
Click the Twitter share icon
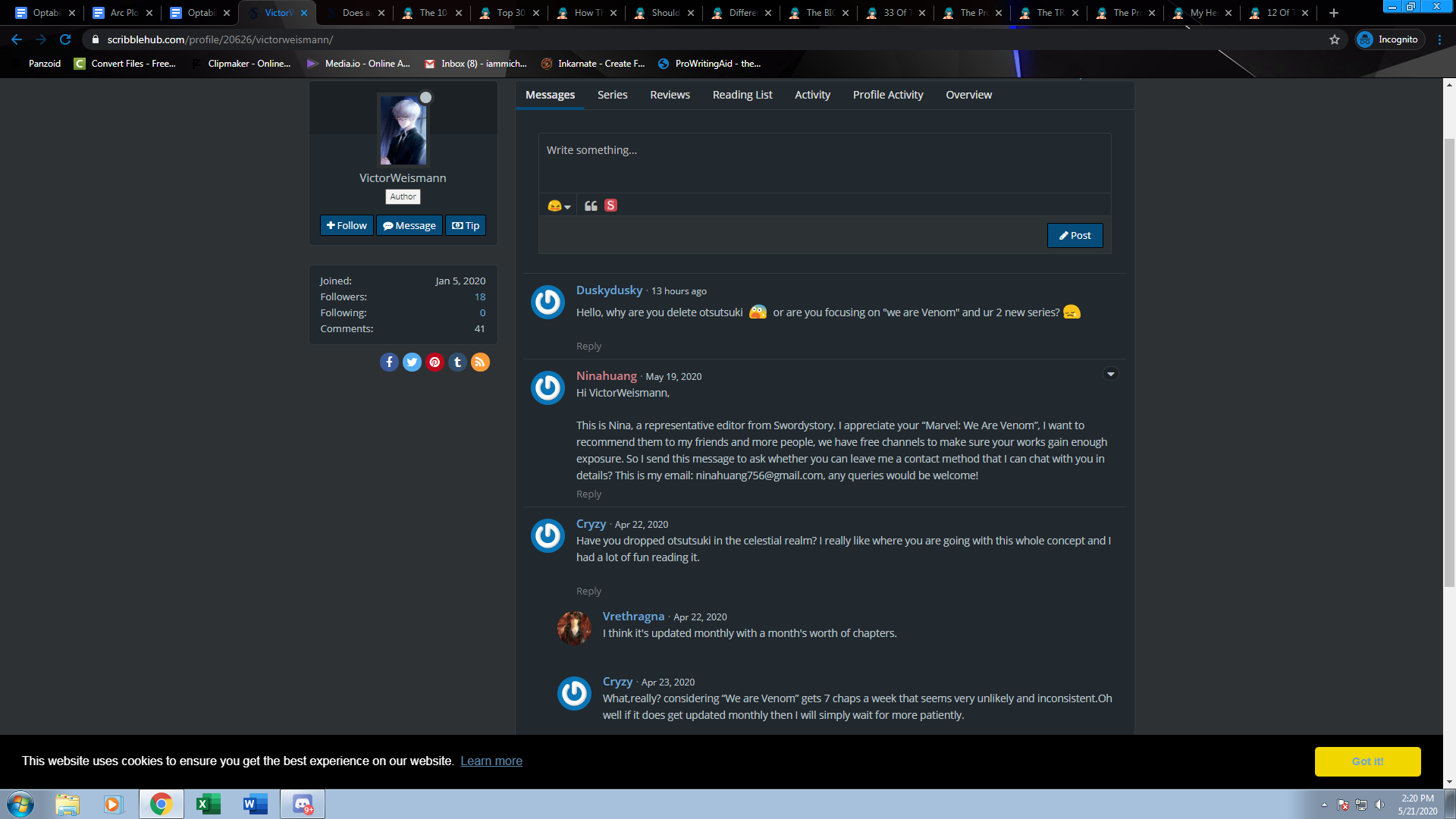tap(412, 362)
